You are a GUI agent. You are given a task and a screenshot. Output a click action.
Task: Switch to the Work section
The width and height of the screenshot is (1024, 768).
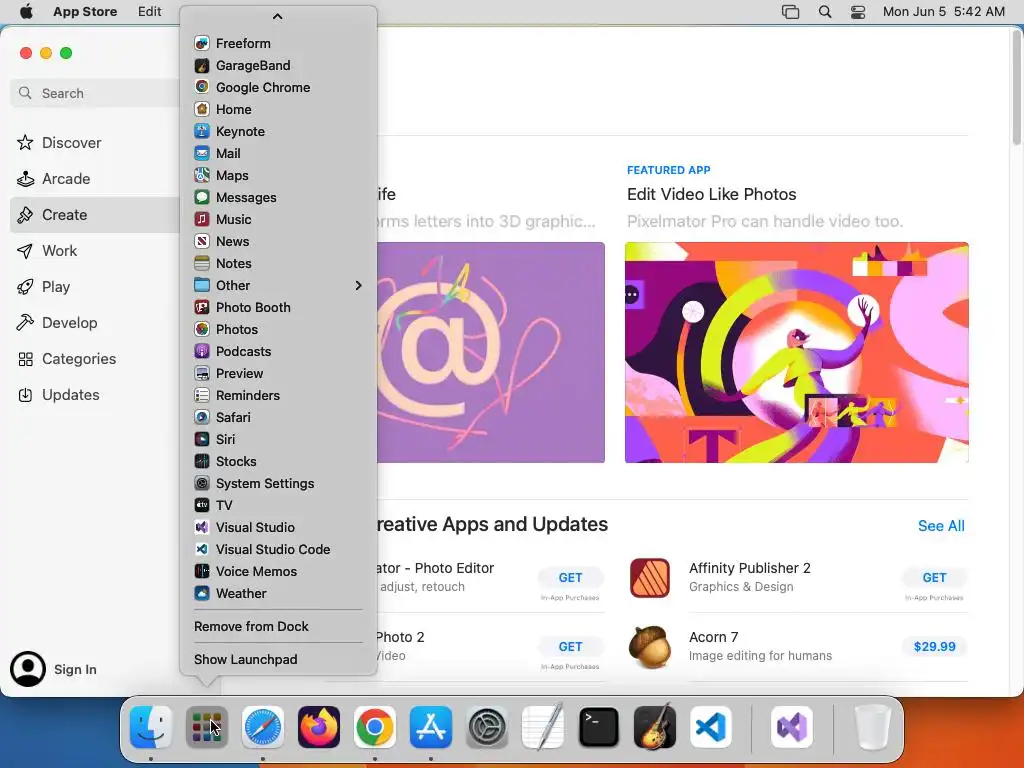coord(95,251)
